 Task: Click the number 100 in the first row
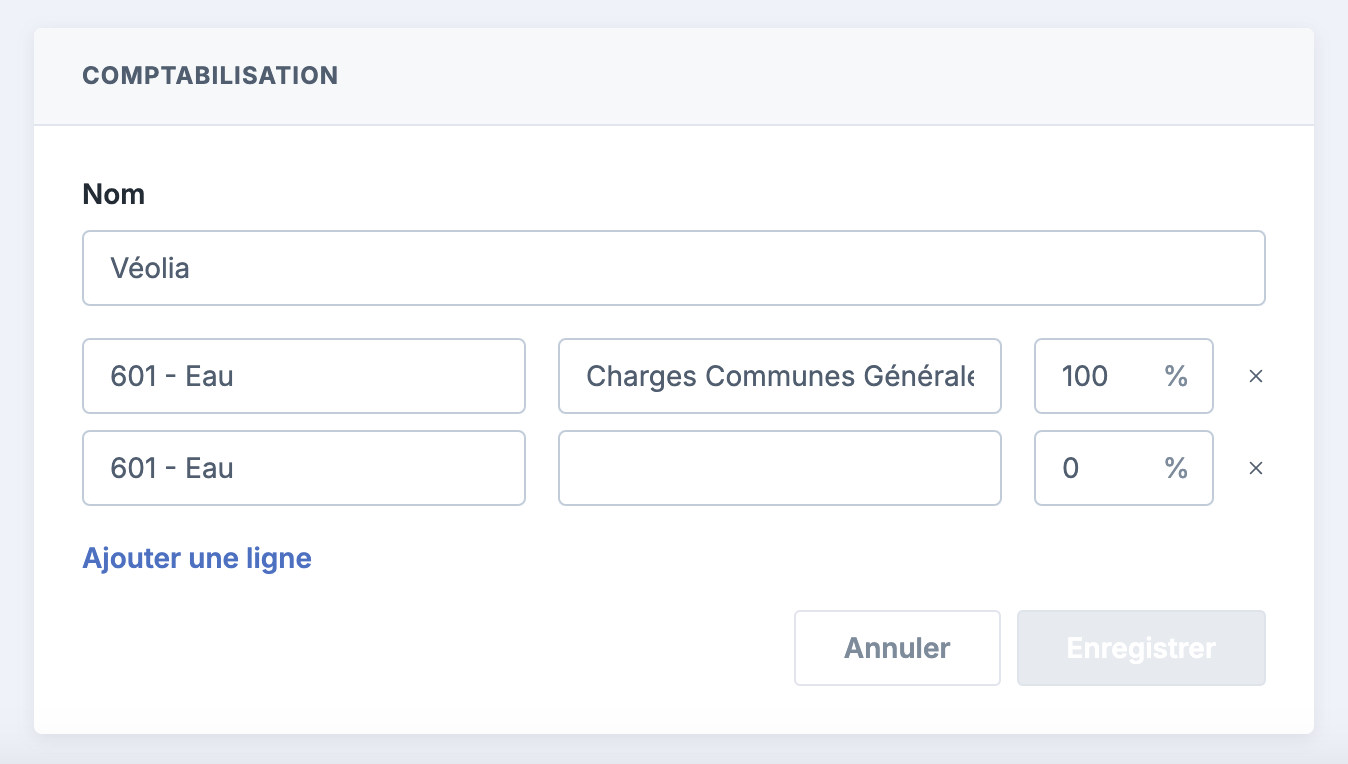(1085, 376)
